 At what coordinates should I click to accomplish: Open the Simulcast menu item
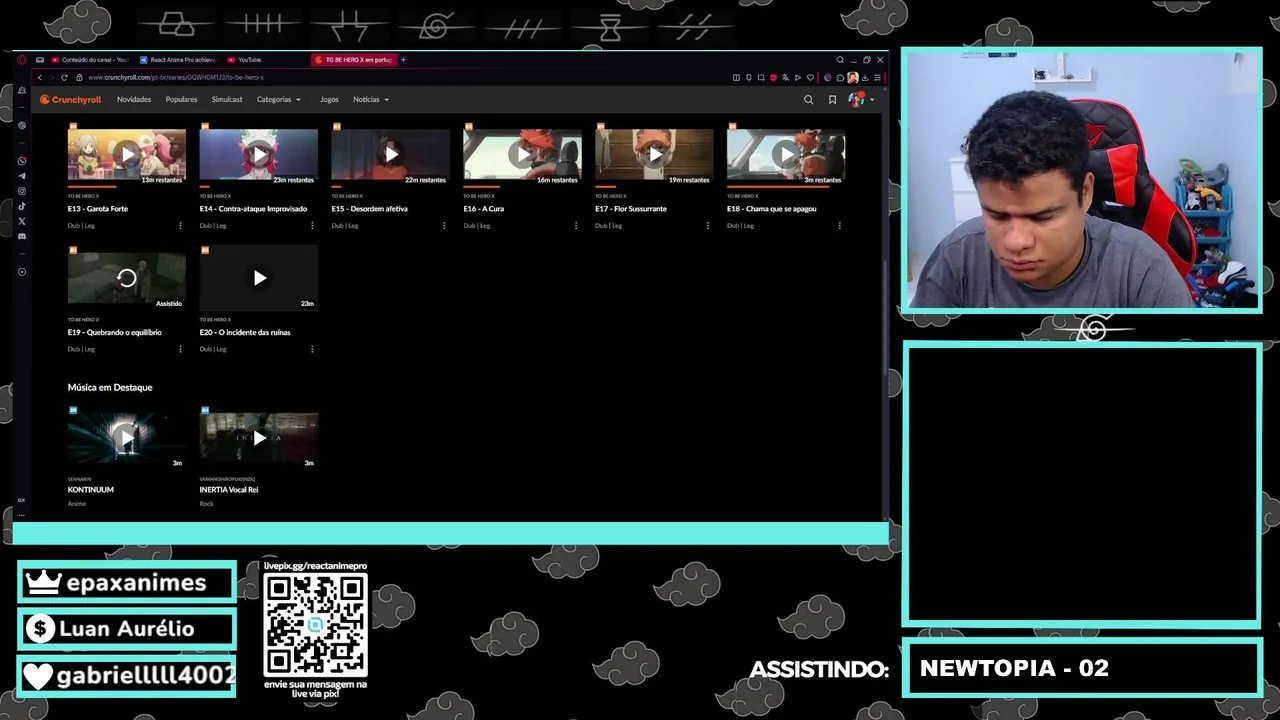[x=227, y=100]
